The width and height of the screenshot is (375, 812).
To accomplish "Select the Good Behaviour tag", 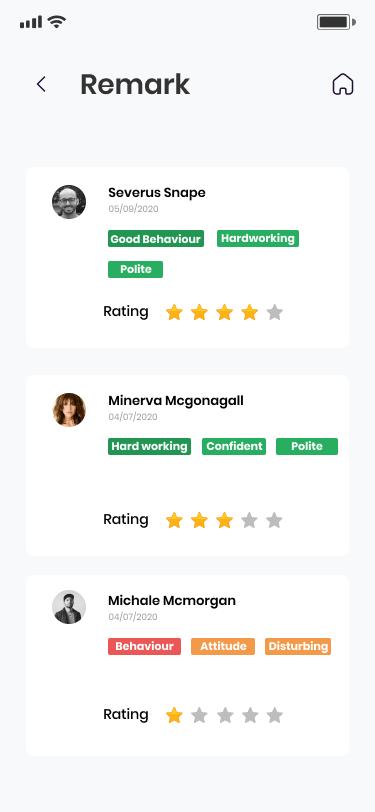I will tap(156, 239).
